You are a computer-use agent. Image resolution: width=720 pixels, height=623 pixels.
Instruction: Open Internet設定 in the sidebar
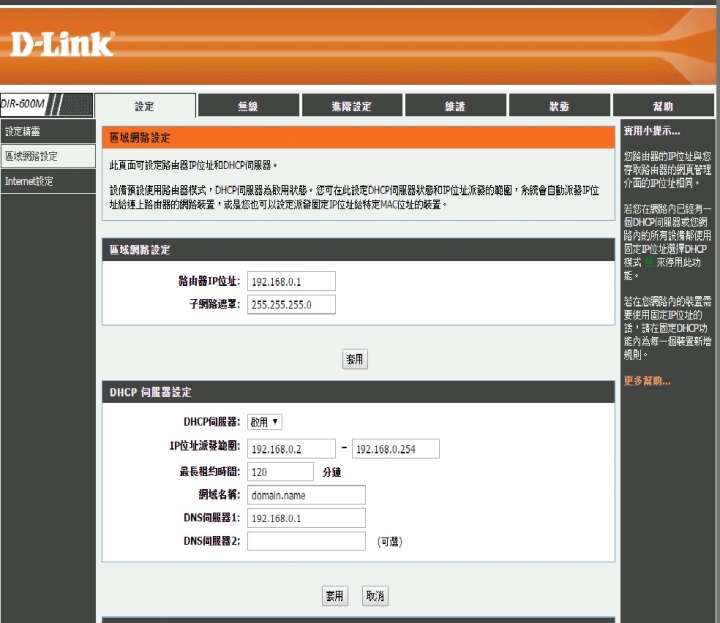(48, 181)
